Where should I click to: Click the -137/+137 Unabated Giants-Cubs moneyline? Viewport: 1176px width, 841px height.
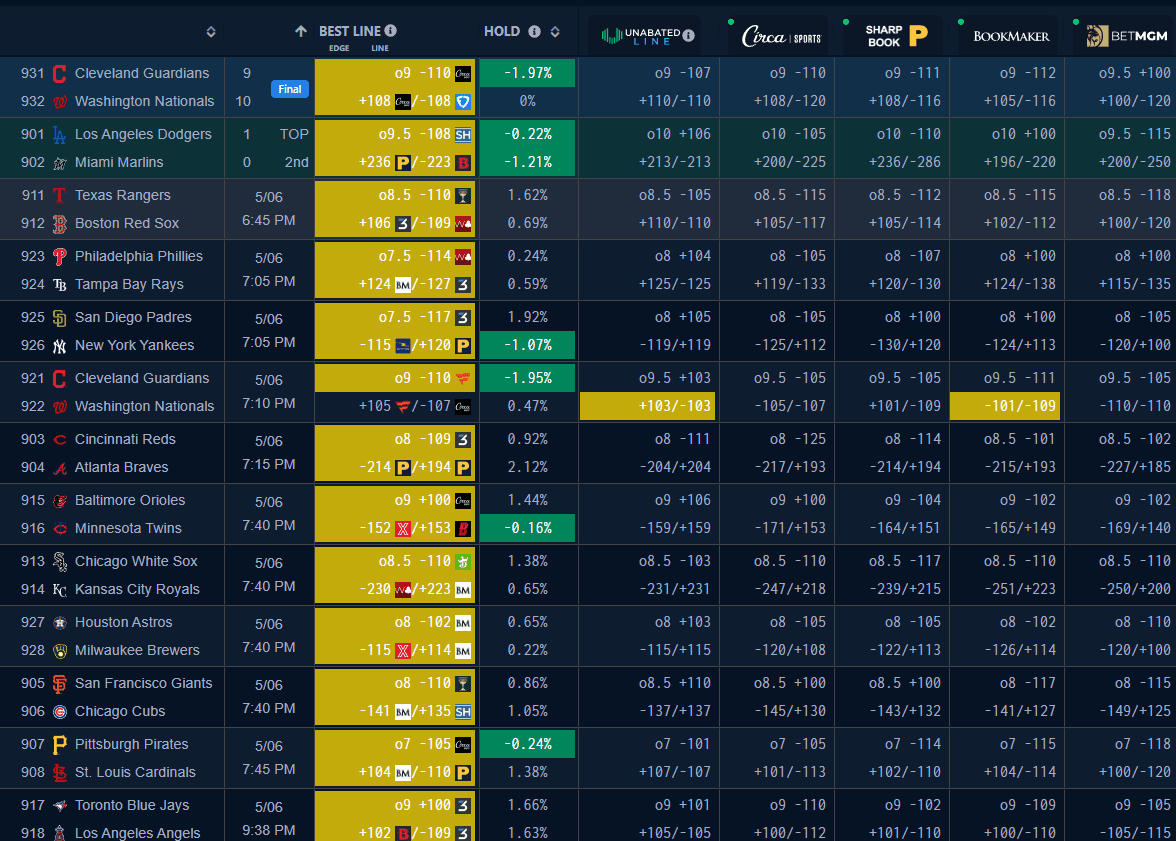(674, 711)
